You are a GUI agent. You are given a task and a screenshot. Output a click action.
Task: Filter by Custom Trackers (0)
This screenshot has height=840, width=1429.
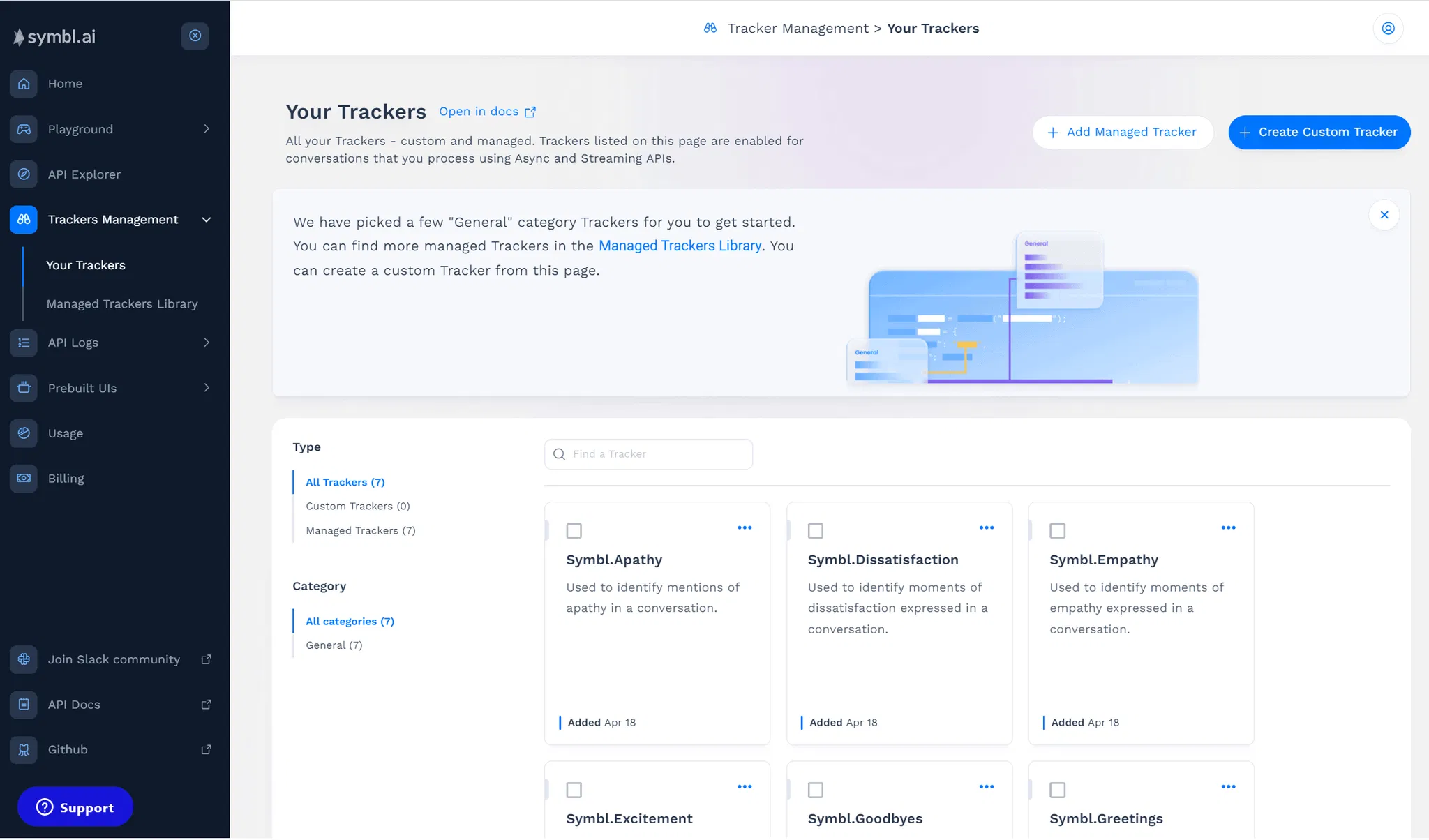coord(357,507)
